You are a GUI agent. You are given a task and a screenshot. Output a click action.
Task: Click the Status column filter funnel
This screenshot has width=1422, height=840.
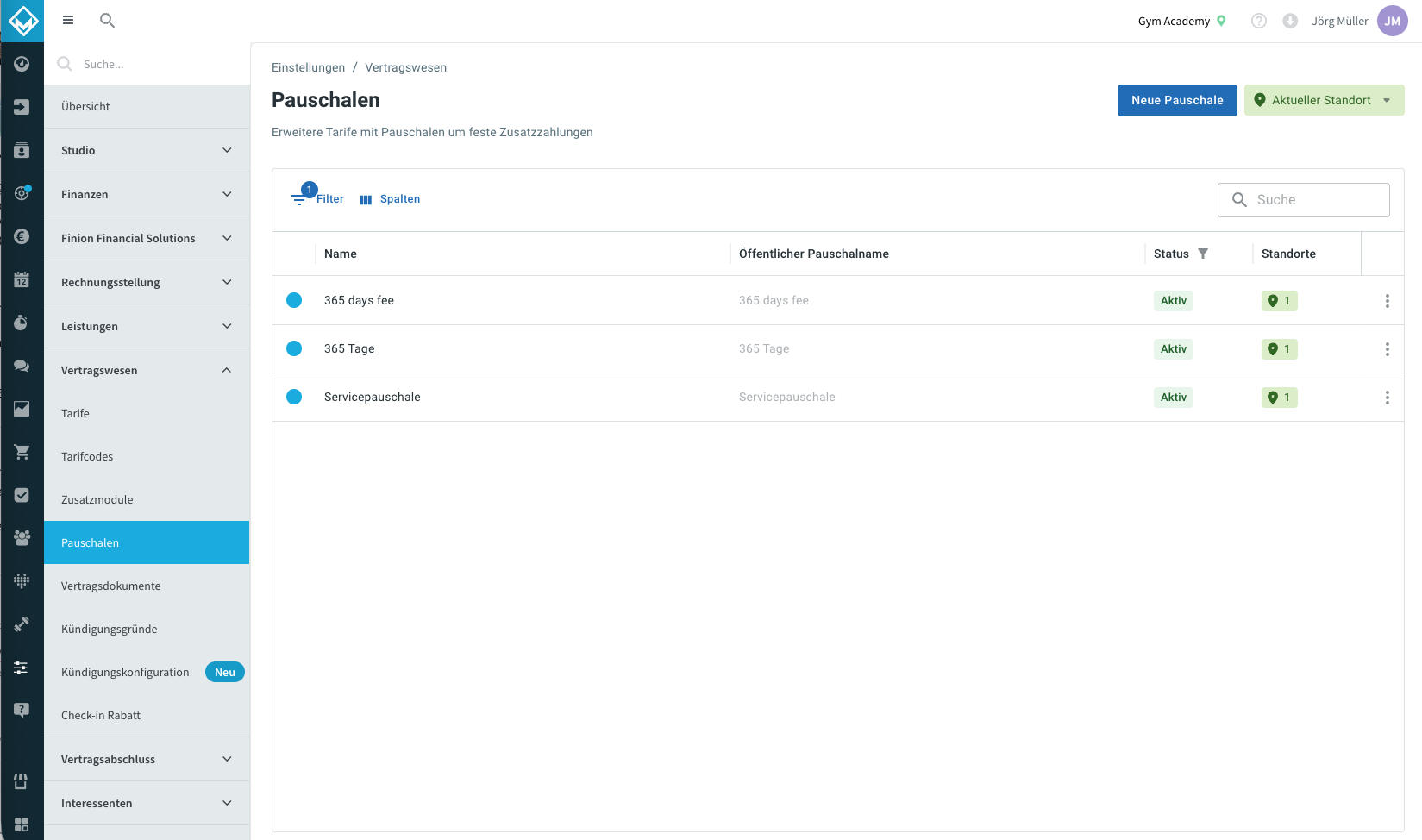point(1203,254)
